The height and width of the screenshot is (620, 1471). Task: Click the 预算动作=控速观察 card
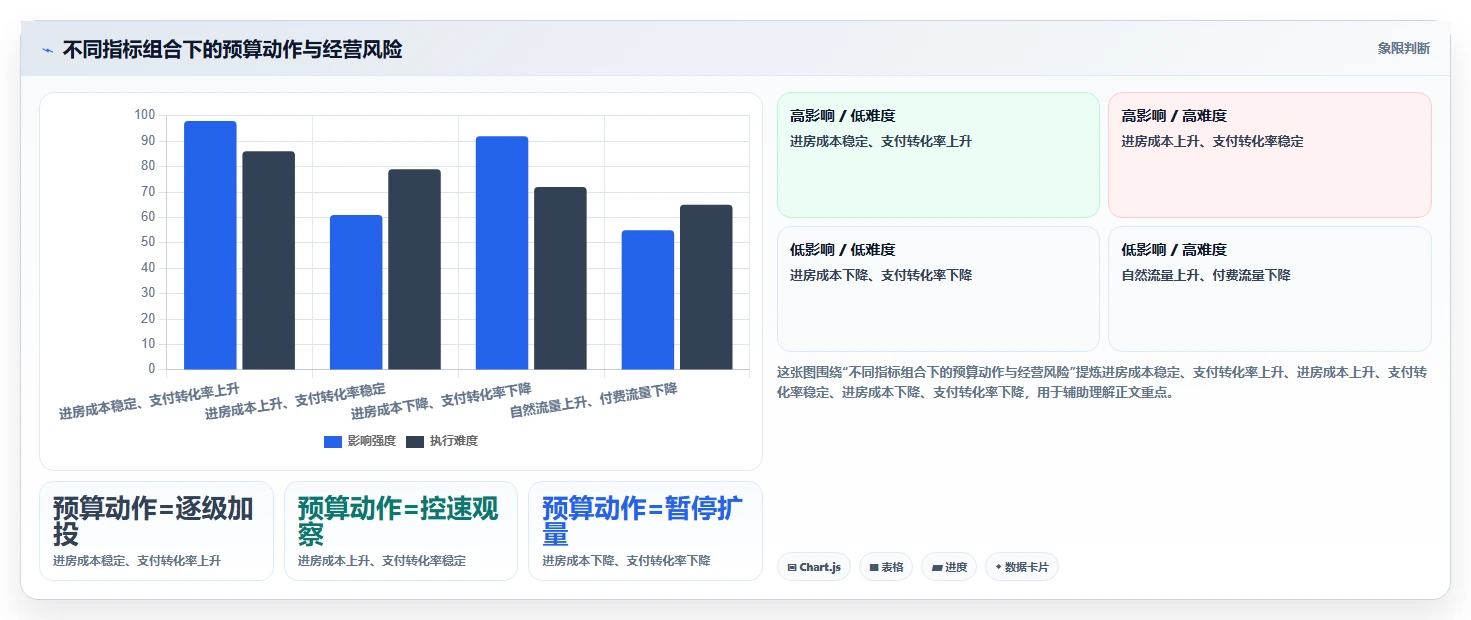pyautogui.click(x=401, y=531)
